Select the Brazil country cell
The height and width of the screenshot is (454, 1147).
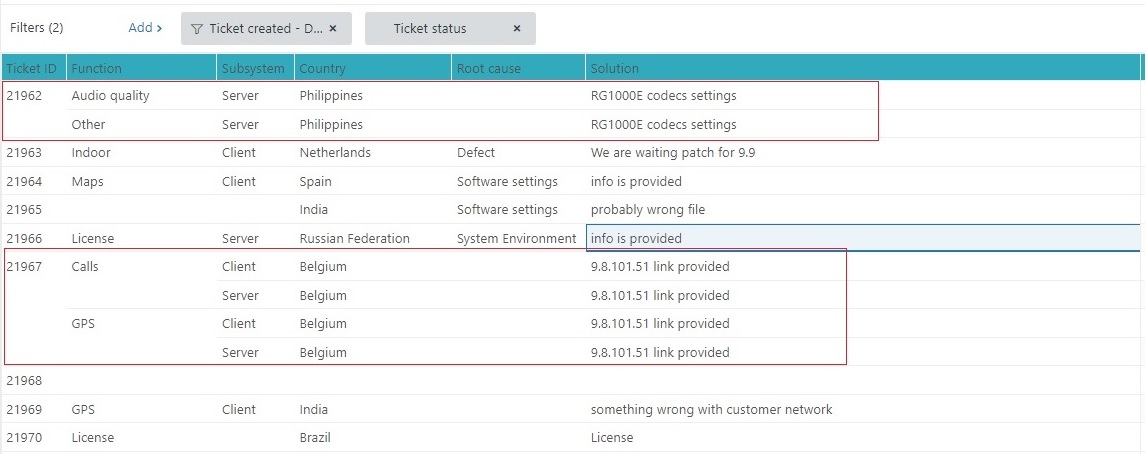pyautogui.click(x=315, y=438)
